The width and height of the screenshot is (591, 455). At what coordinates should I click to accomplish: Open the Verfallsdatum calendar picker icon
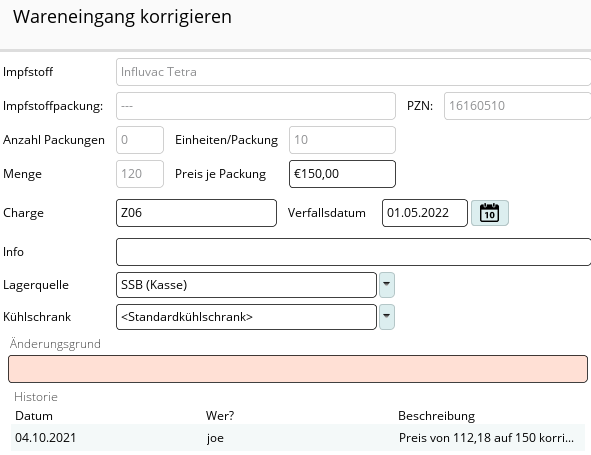(490, 213)
